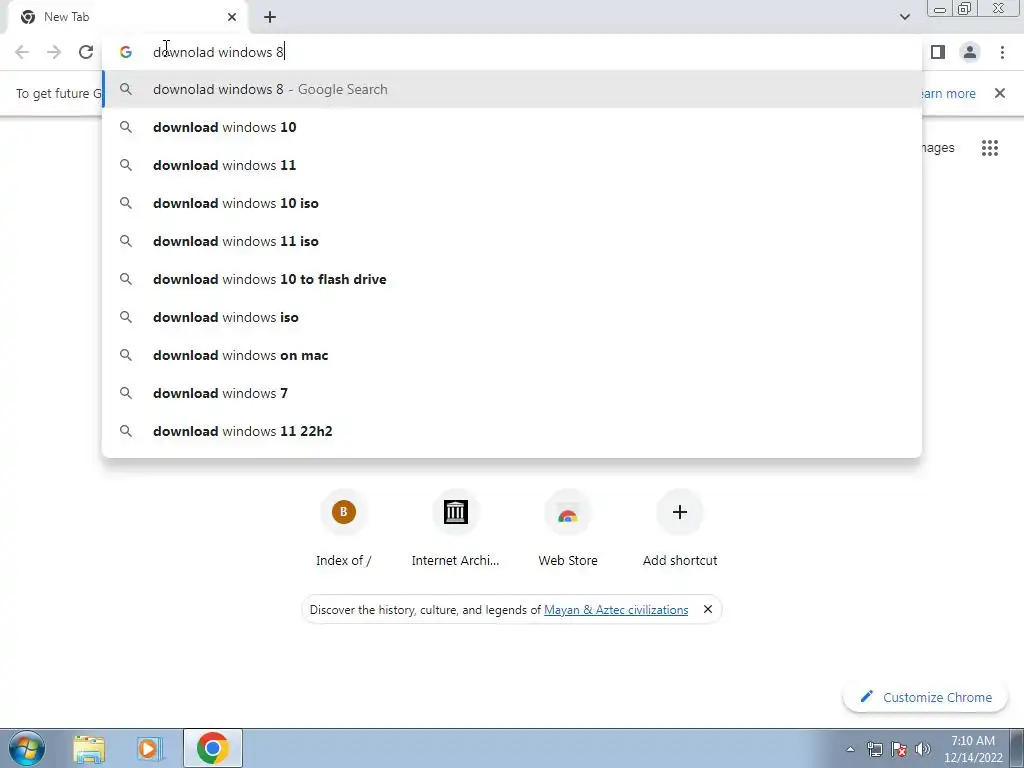Viewport: 1024px width, 768px height.
Task: Select 'download windows on mac' suggestion
Action: 512,355
